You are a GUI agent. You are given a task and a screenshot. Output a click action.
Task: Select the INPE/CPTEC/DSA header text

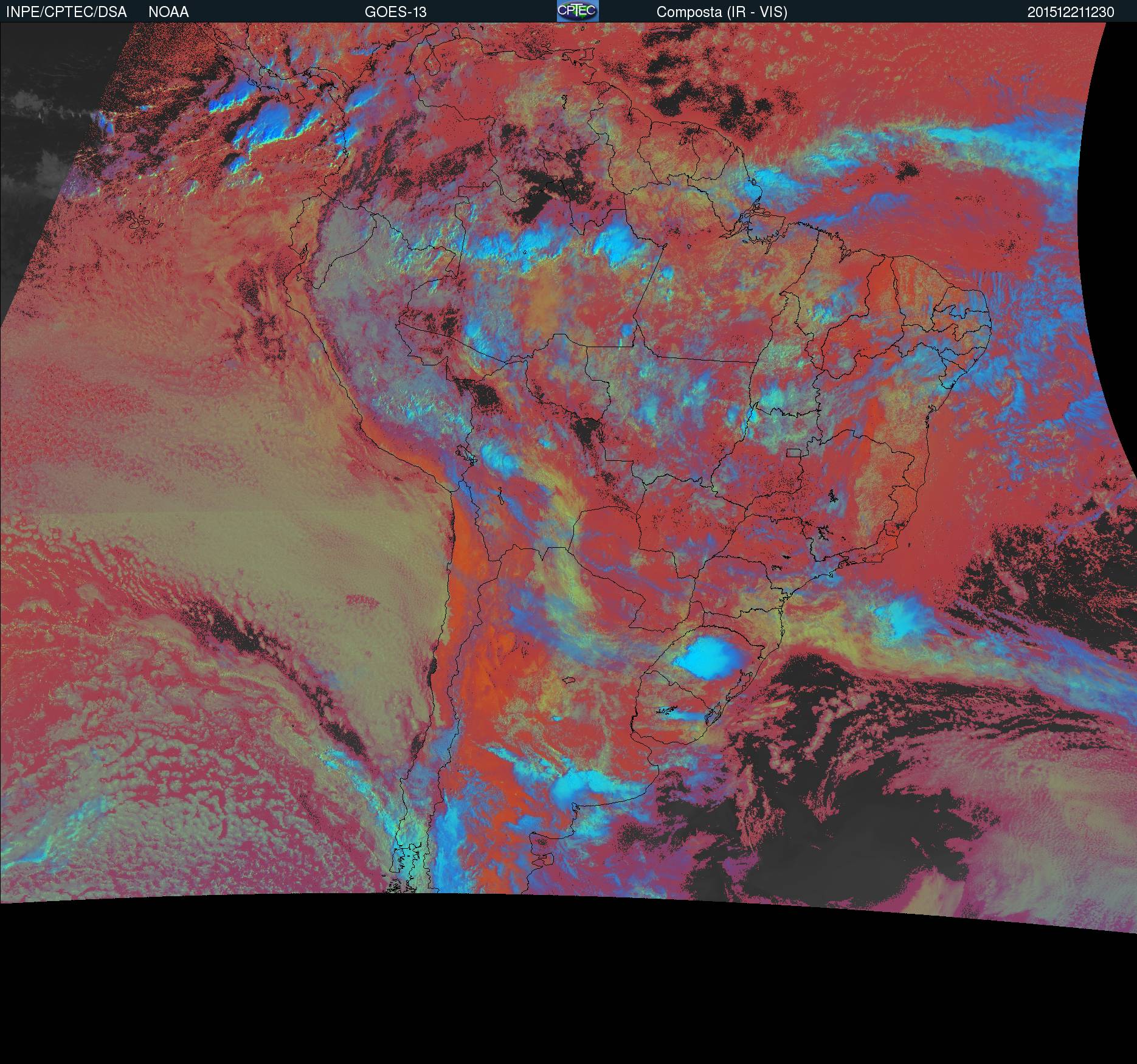[x=66, y=12]
